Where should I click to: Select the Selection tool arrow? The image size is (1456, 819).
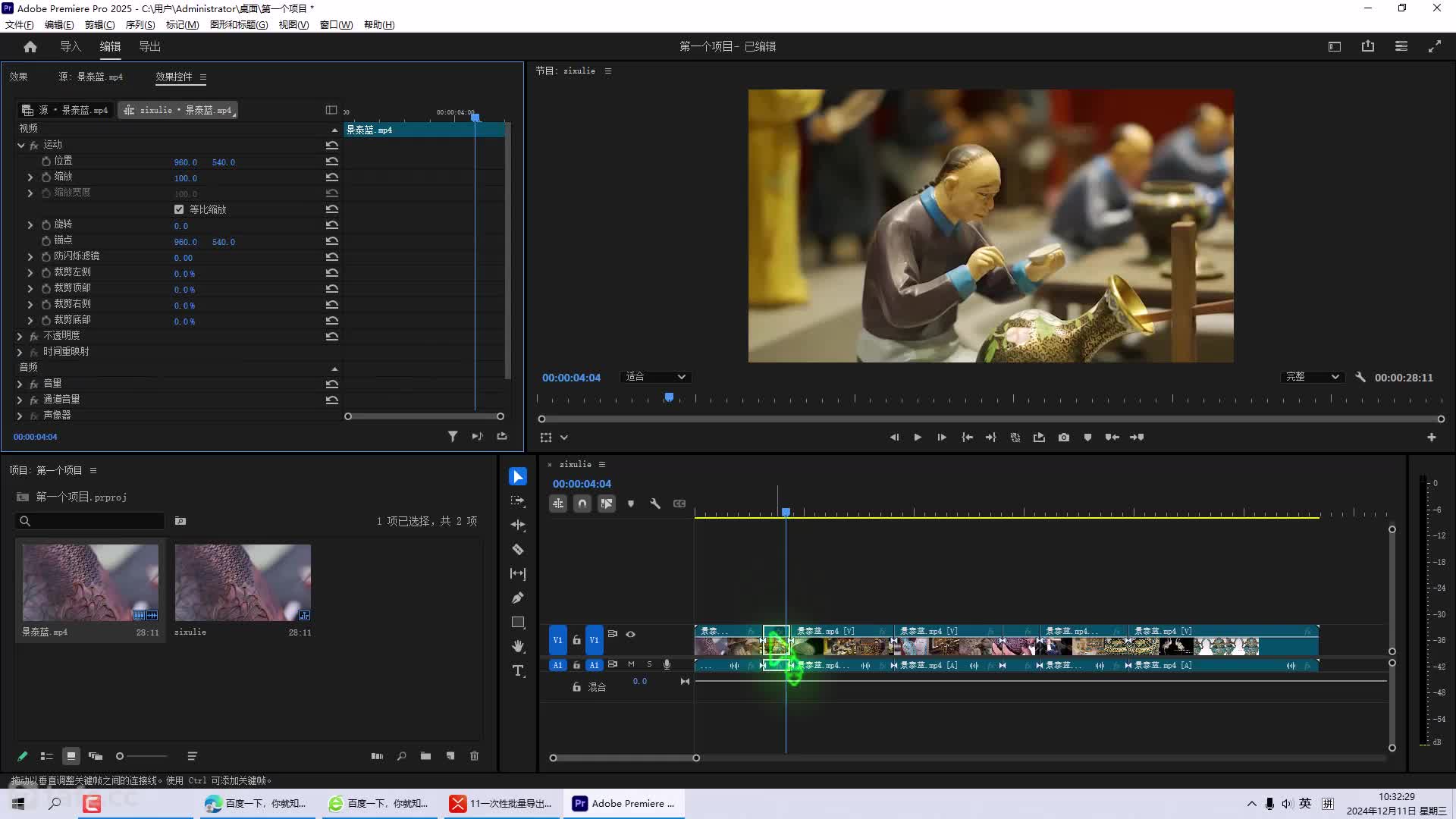click(x=518, y=476)
